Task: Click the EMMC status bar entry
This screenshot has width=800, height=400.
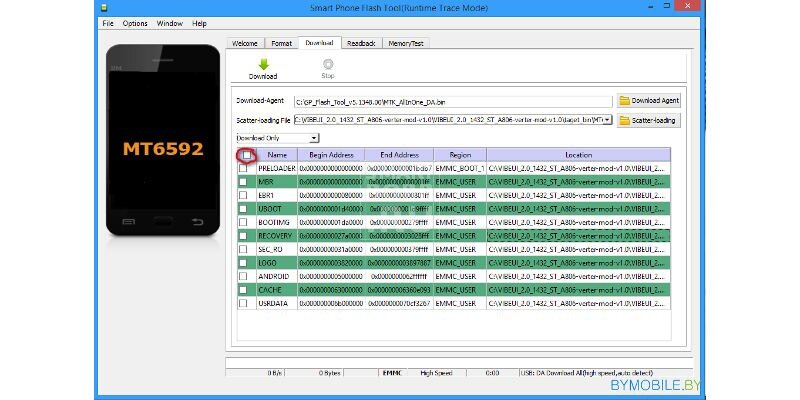Action: 392,373
